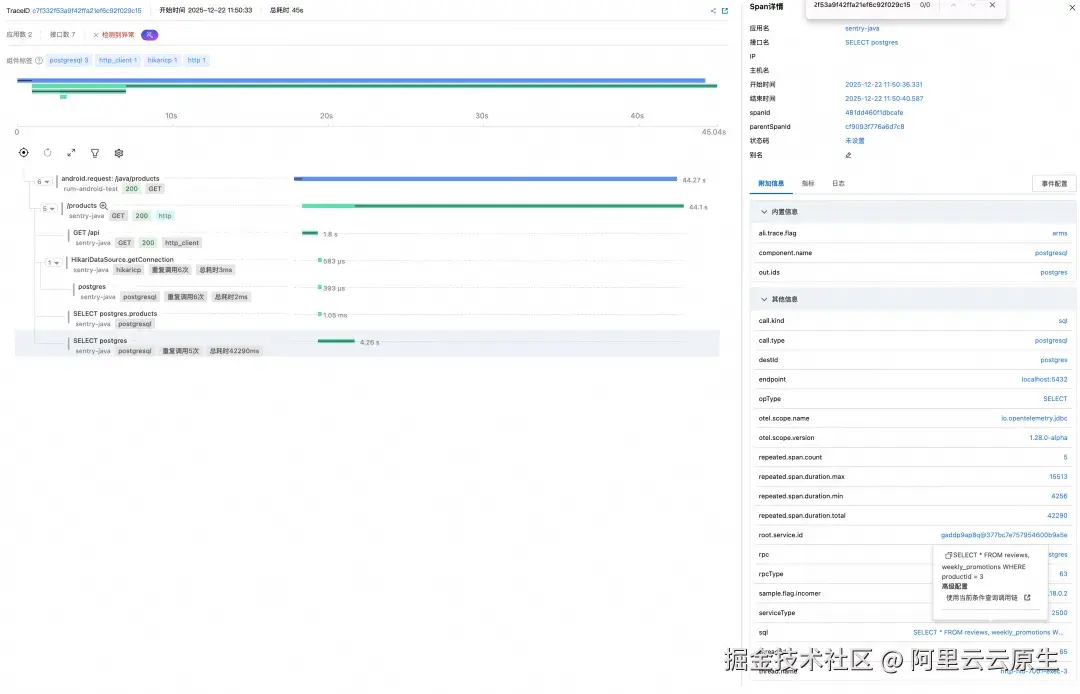The width and height of the screenshot is (1080, 694).
Task: Click the sql value SELECT * FROM reviews
Action: [x=990, y=633]
